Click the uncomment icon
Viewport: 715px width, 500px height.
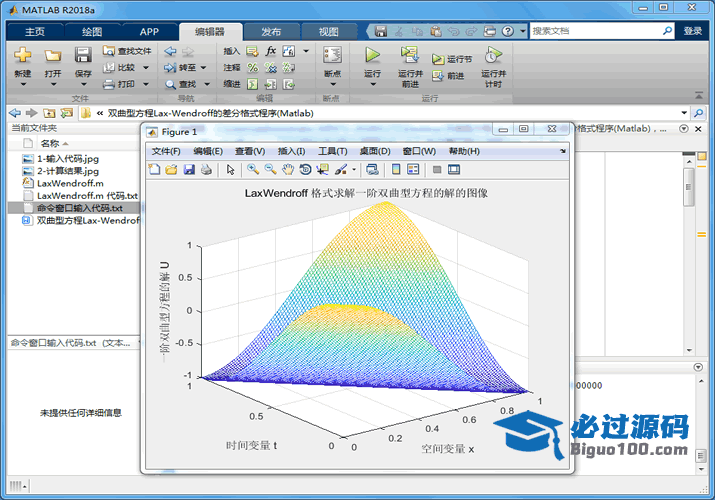click(270, 67)
